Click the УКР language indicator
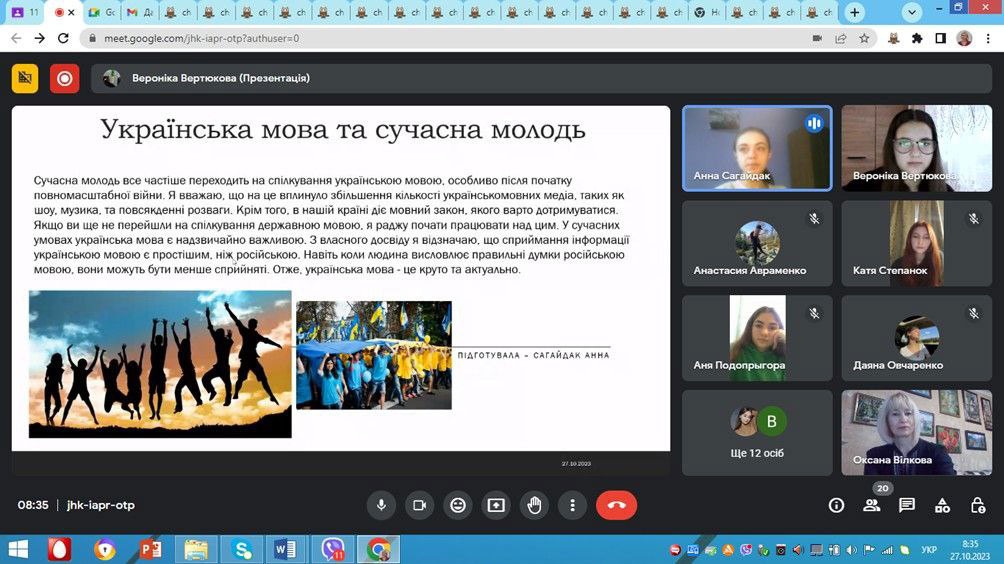 928,550
